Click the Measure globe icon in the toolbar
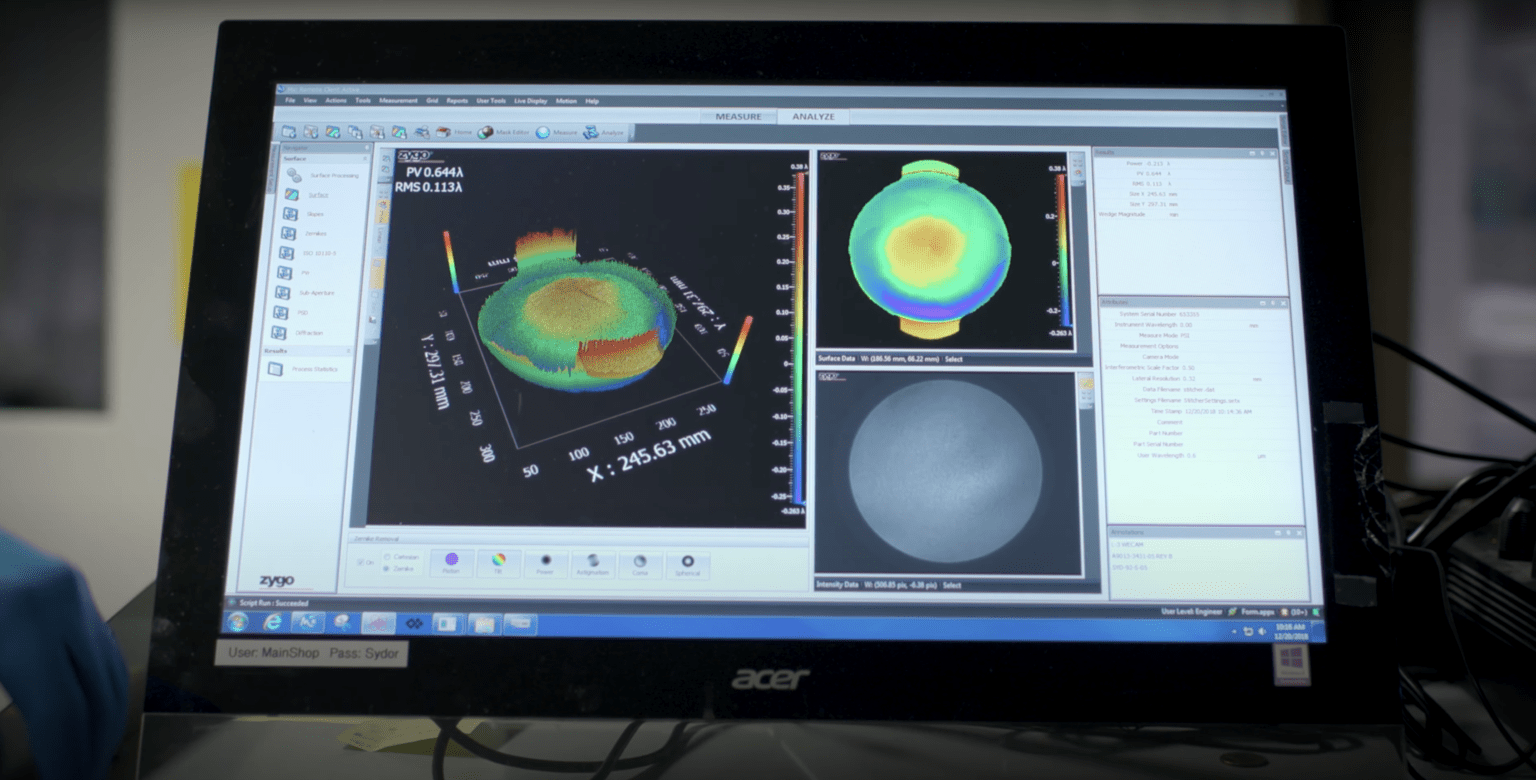The height and width of the screenshot is (780, 1536). [543, 132]
